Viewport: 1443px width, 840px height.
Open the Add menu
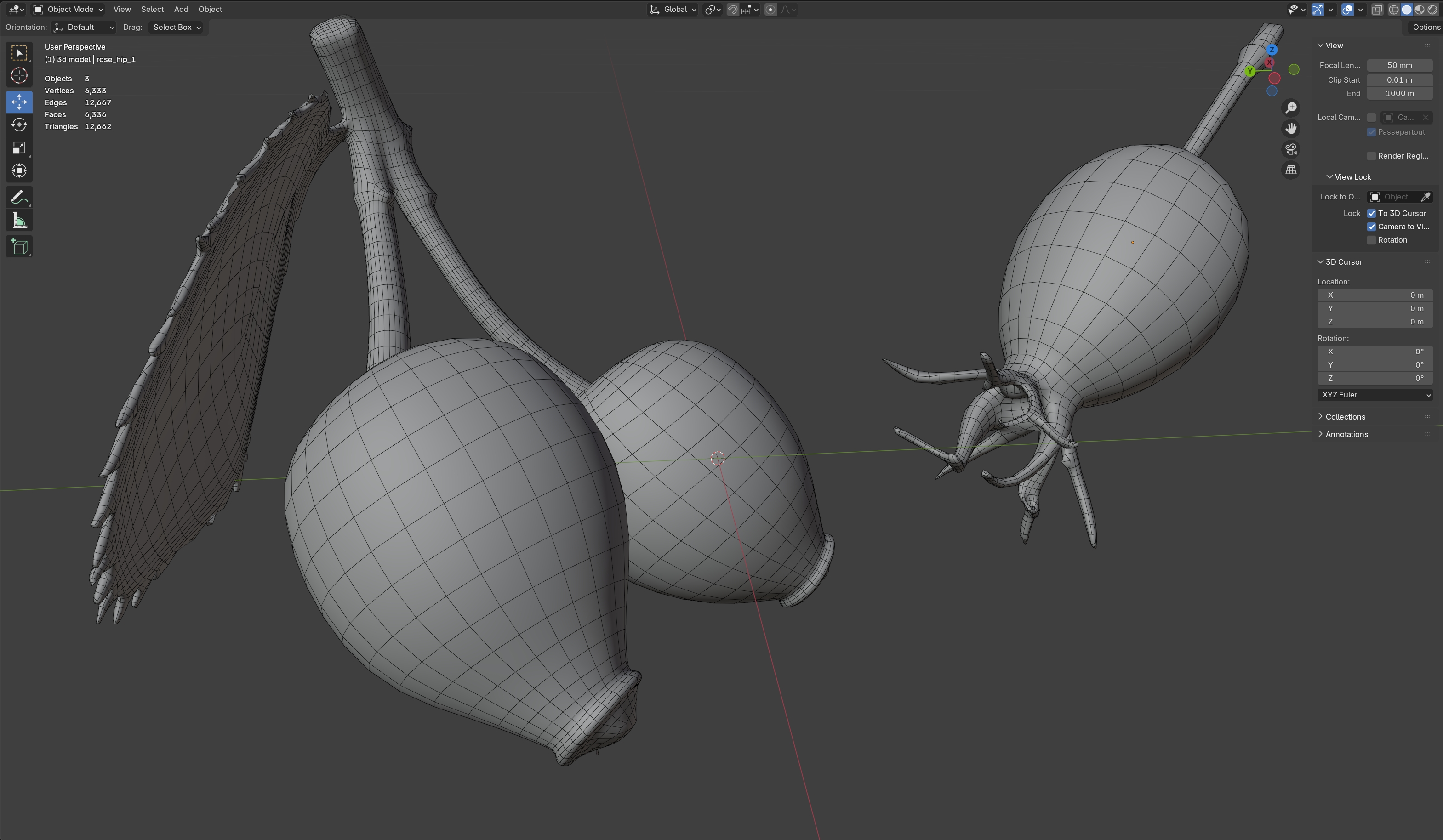click(181, 9)
